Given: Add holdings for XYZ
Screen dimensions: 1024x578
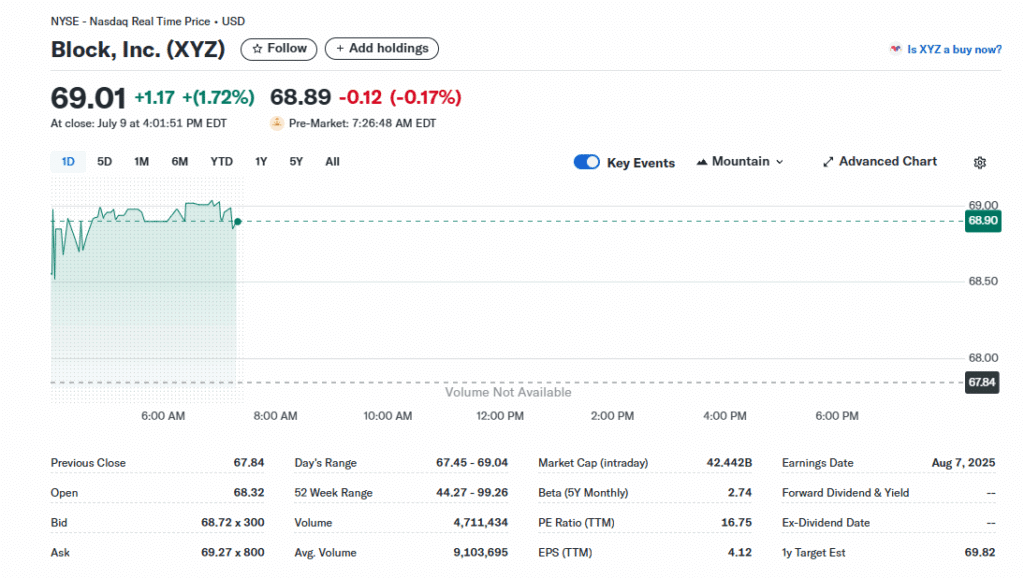Looking at the screenshot, I should (x=382, y=49).
